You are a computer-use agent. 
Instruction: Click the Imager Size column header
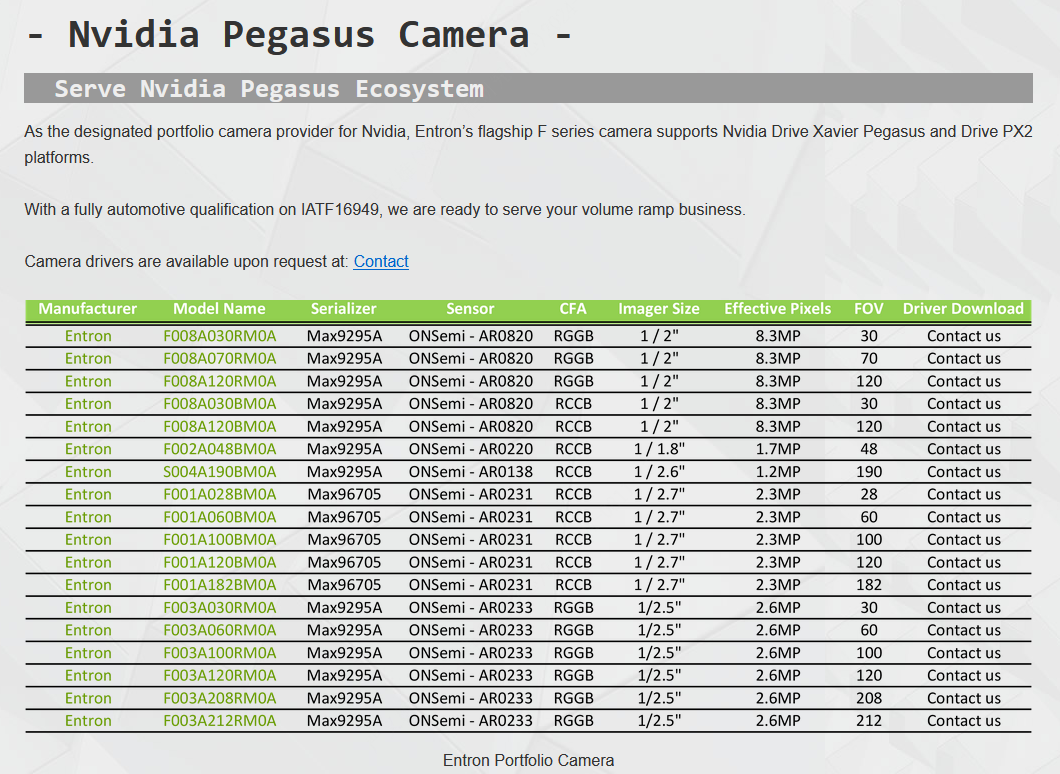pyautogui.click(x=659, y=309)
